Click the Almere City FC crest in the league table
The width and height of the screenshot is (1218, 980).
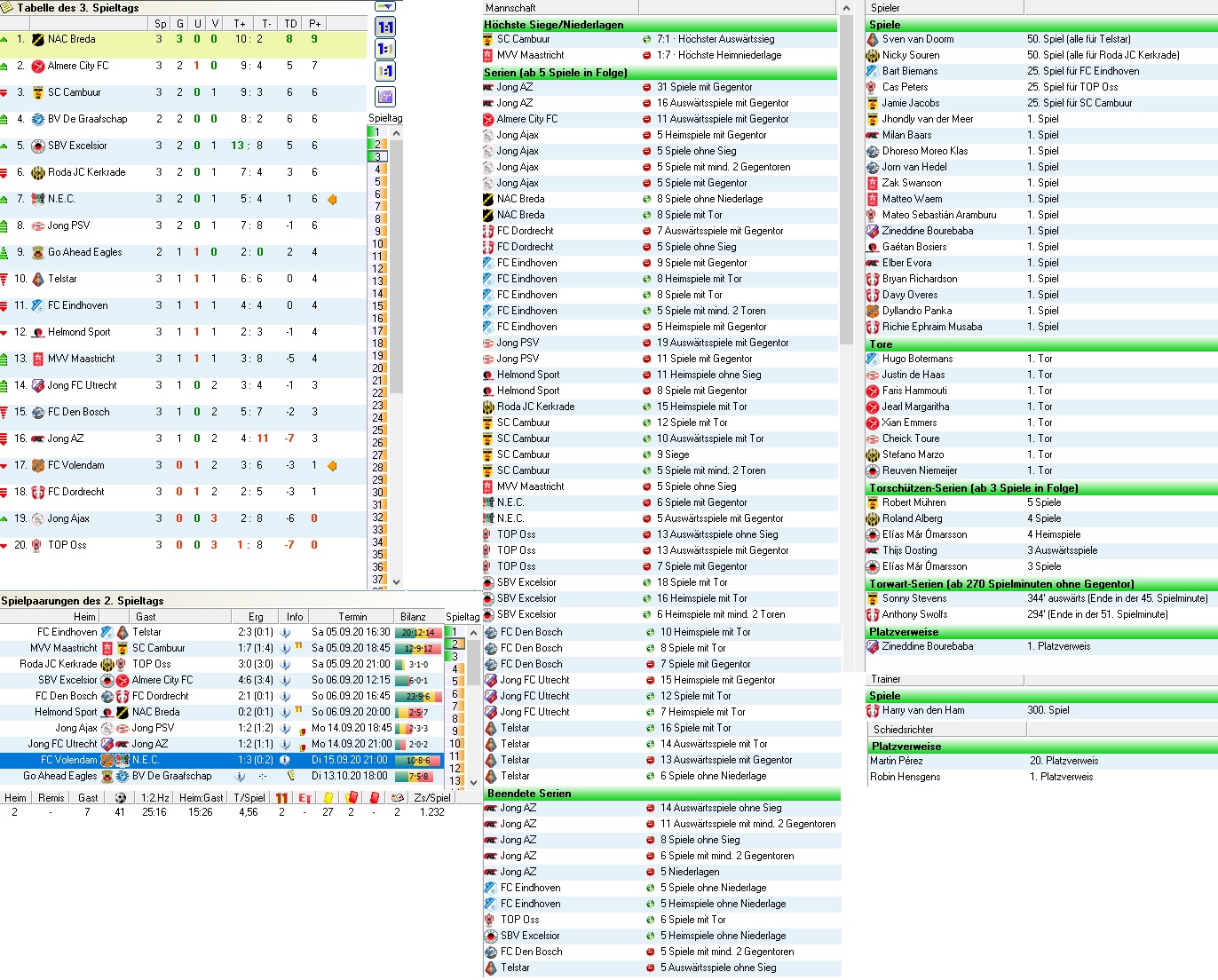[38, 66]
